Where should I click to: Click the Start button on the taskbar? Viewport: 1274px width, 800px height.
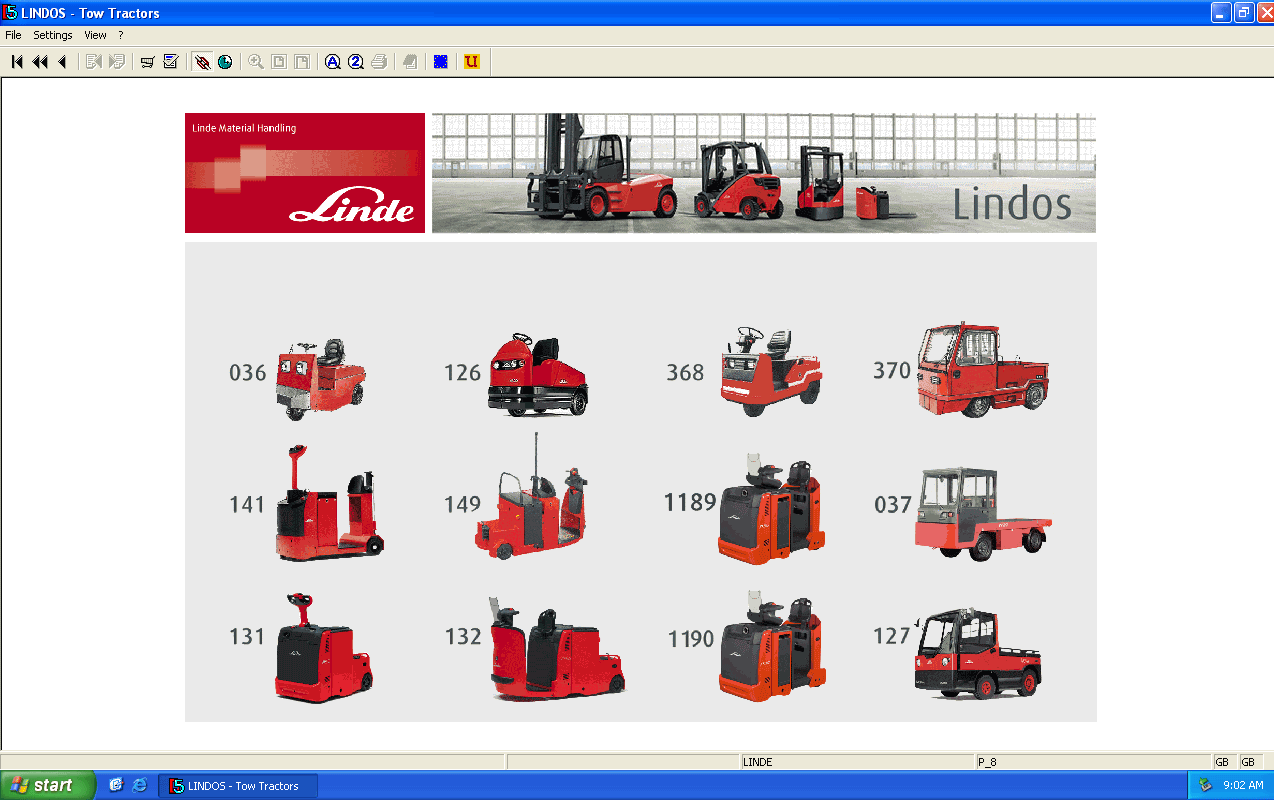45,785
